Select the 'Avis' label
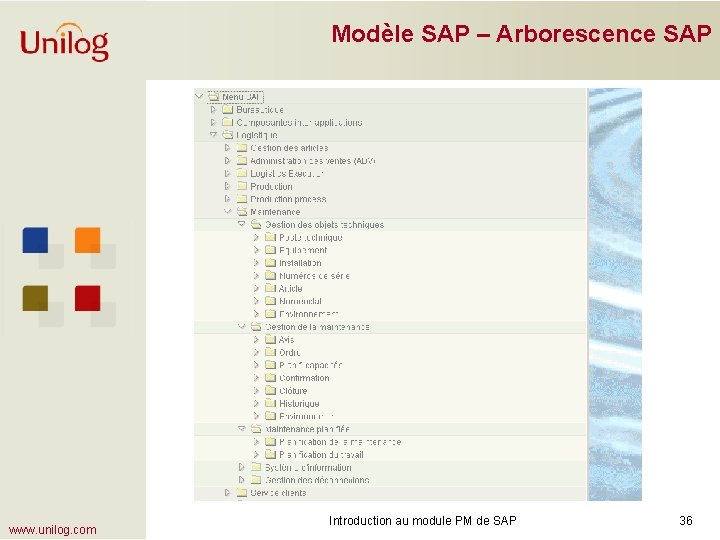Image resolution: width=720 pixels, height=540 pixels. tap(287, 340)
